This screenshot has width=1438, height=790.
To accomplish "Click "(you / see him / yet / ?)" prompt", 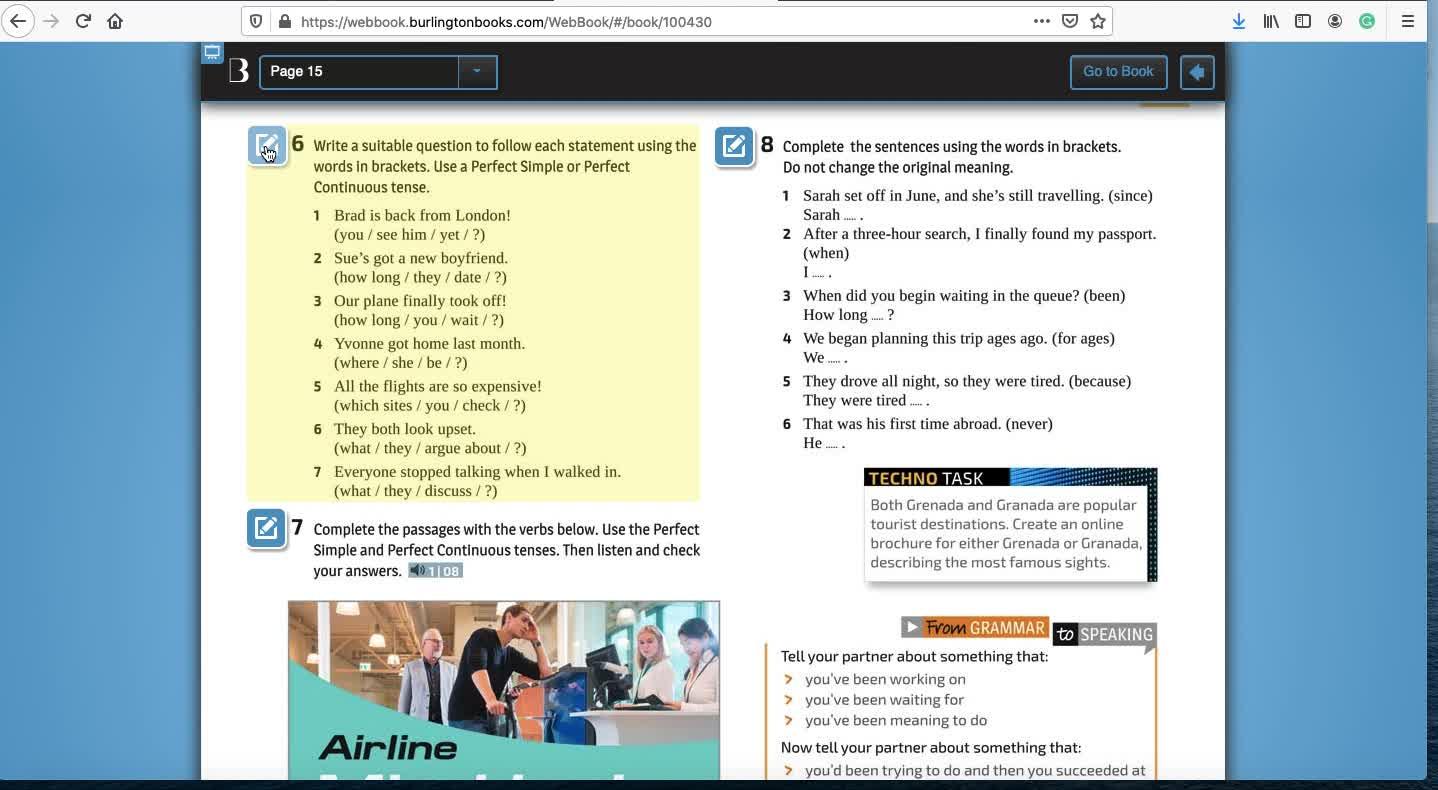I will tap(409, 235).
